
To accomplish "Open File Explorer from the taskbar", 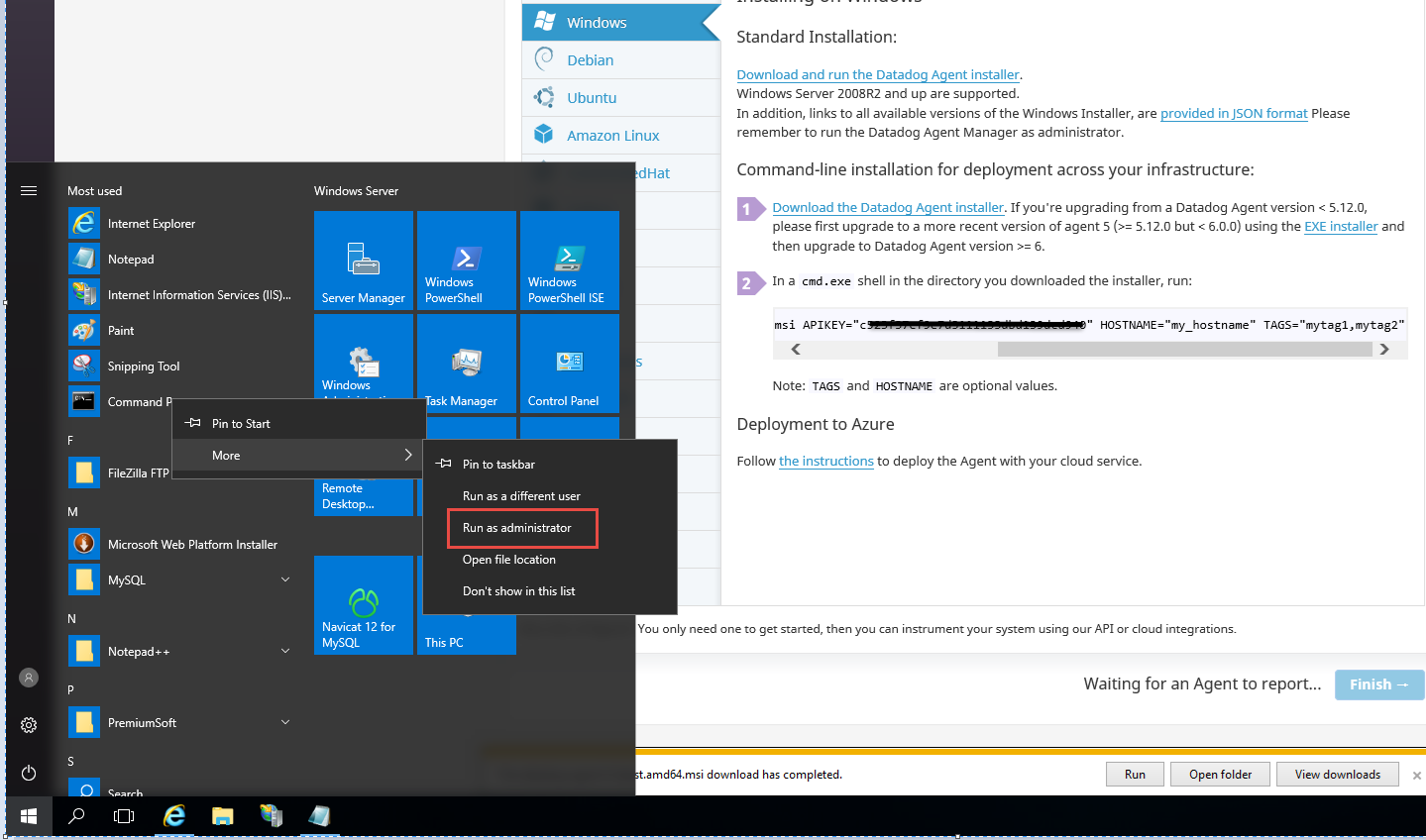I will pos(222,816).
